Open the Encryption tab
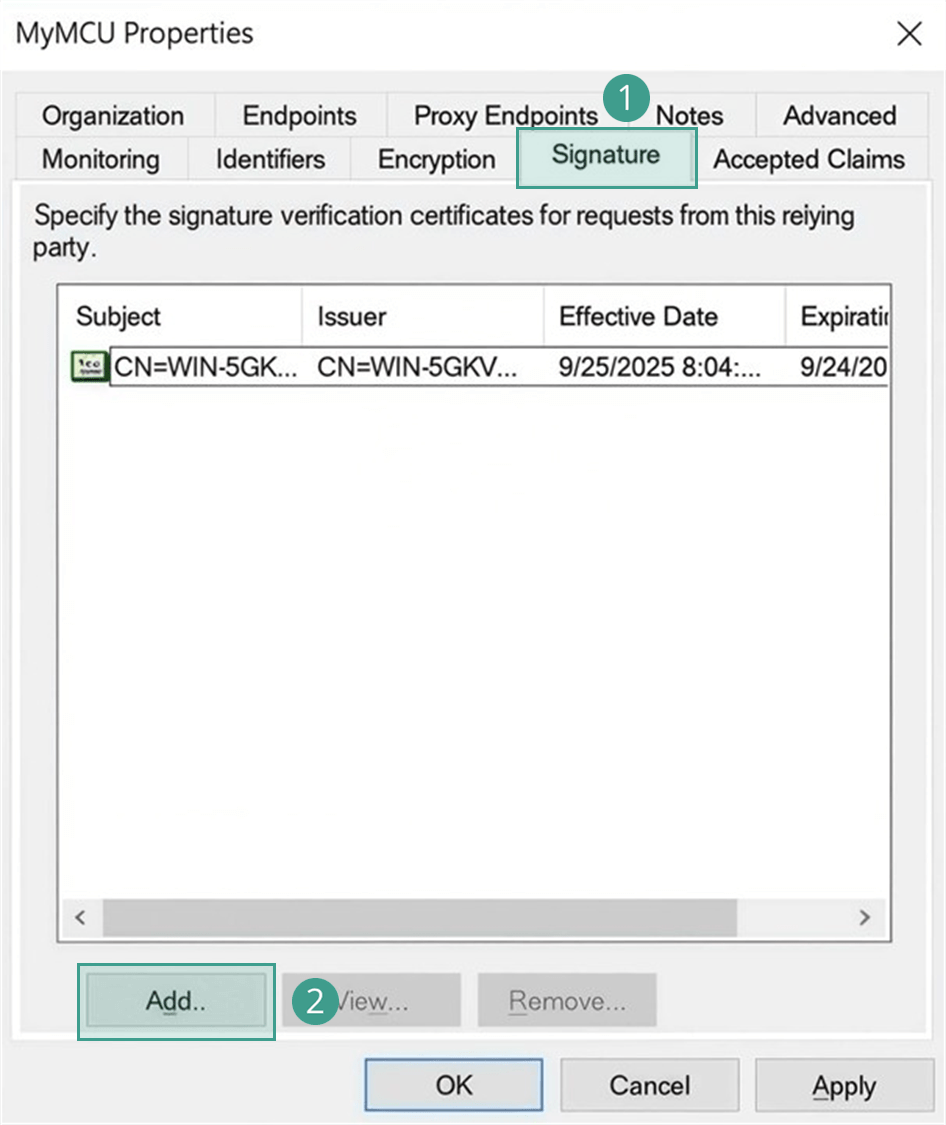 coord(436,160)
